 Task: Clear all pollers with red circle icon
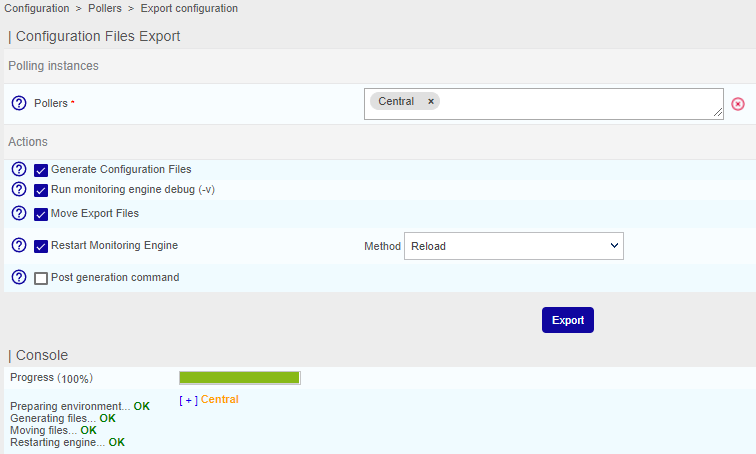738,104
